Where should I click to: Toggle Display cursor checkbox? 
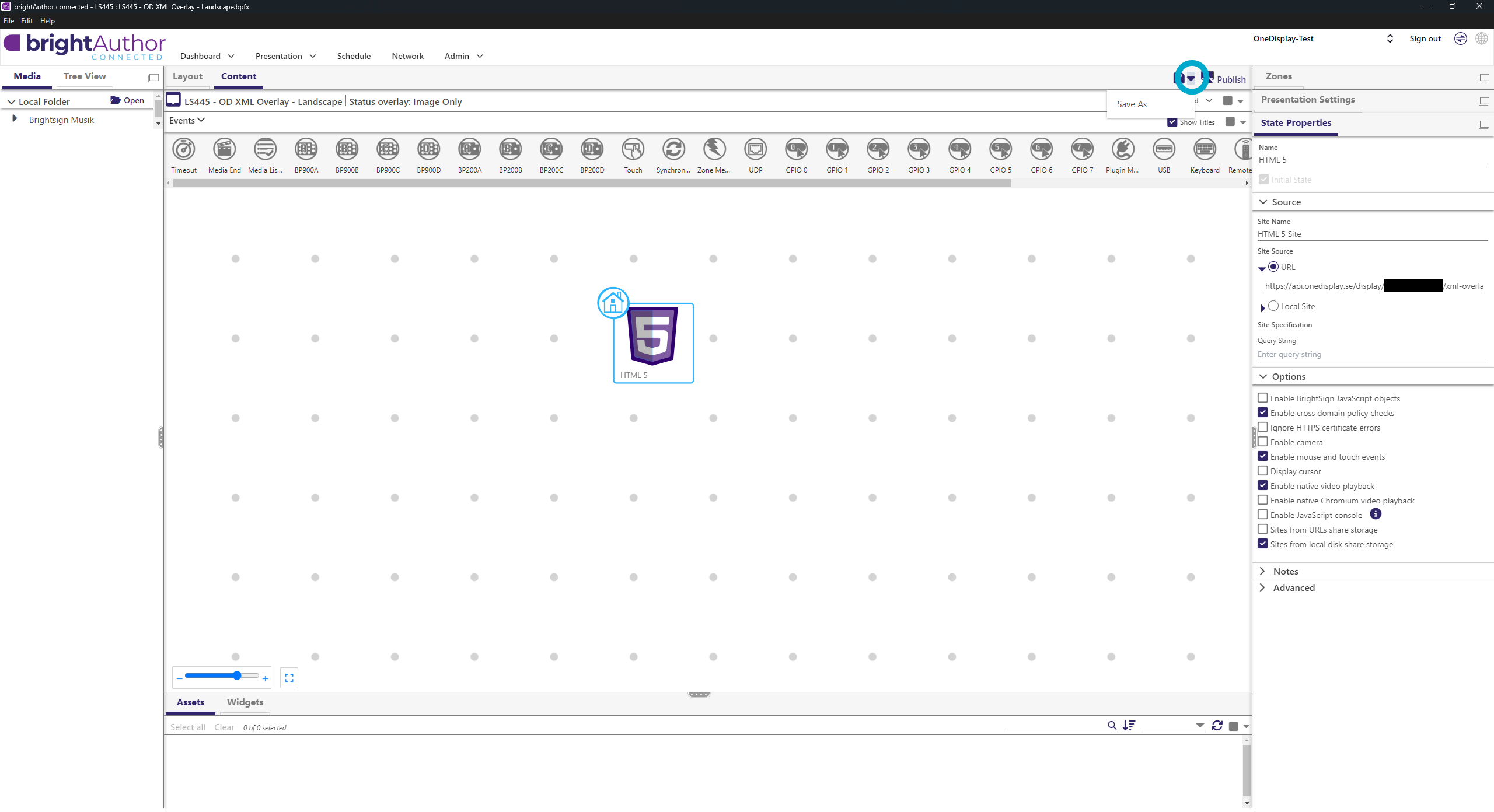tap(1263, 471)
